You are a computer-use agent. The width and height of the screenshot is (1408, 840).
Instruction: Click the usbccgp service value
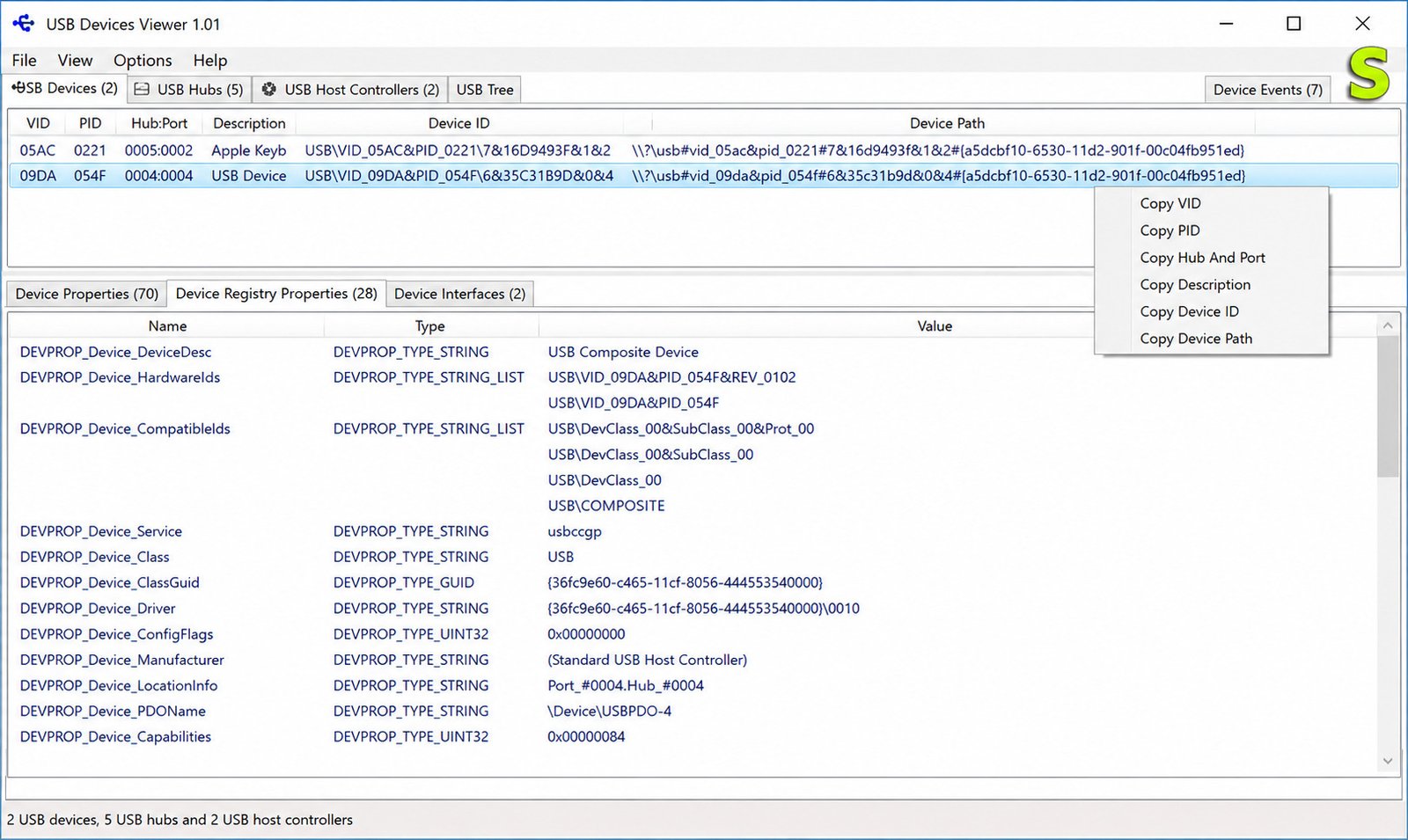[575, 531]
